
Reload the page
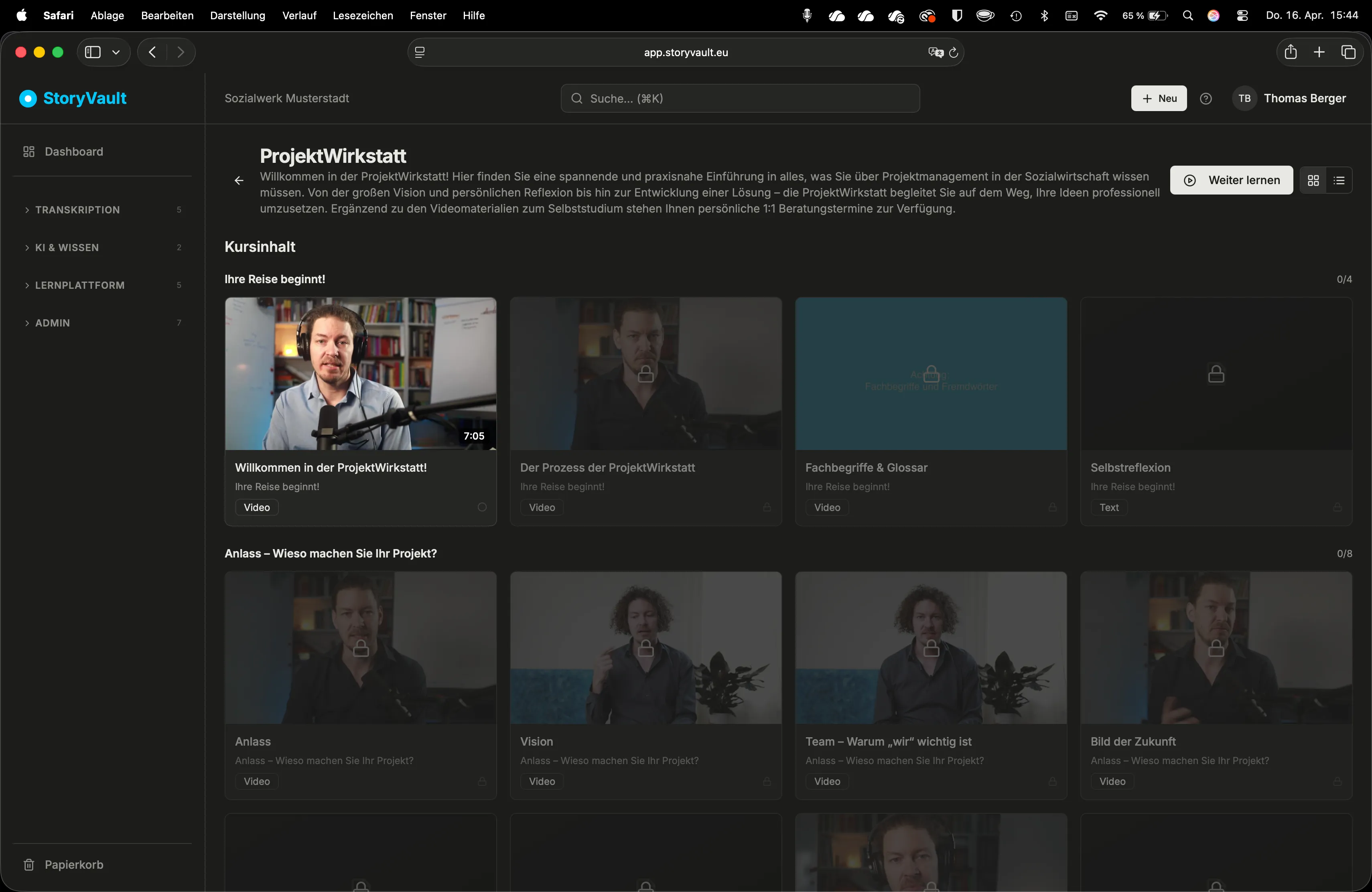pyautogui.click(x=954, y=53)
